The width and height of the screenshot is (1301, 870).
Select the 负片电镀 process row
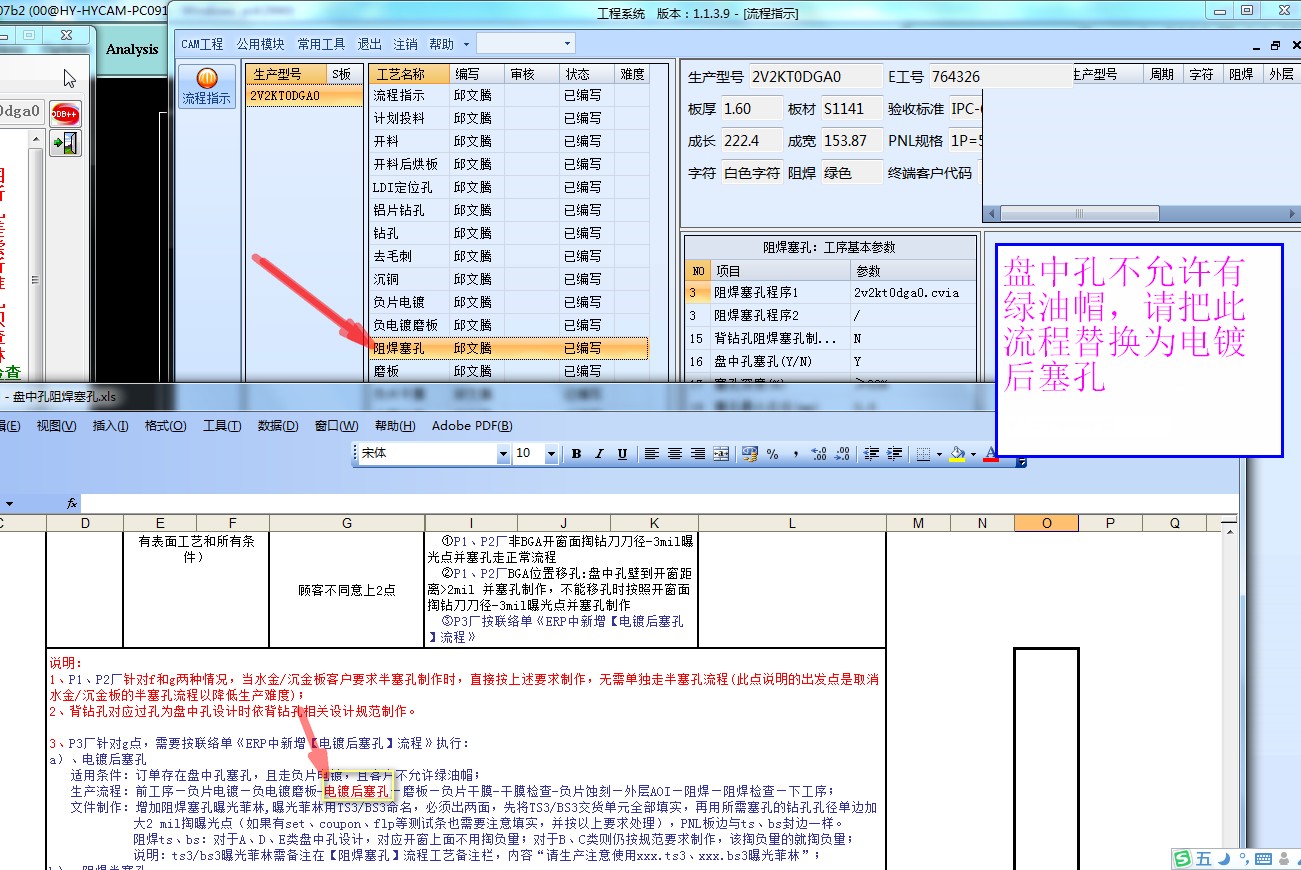pos(508,302)
